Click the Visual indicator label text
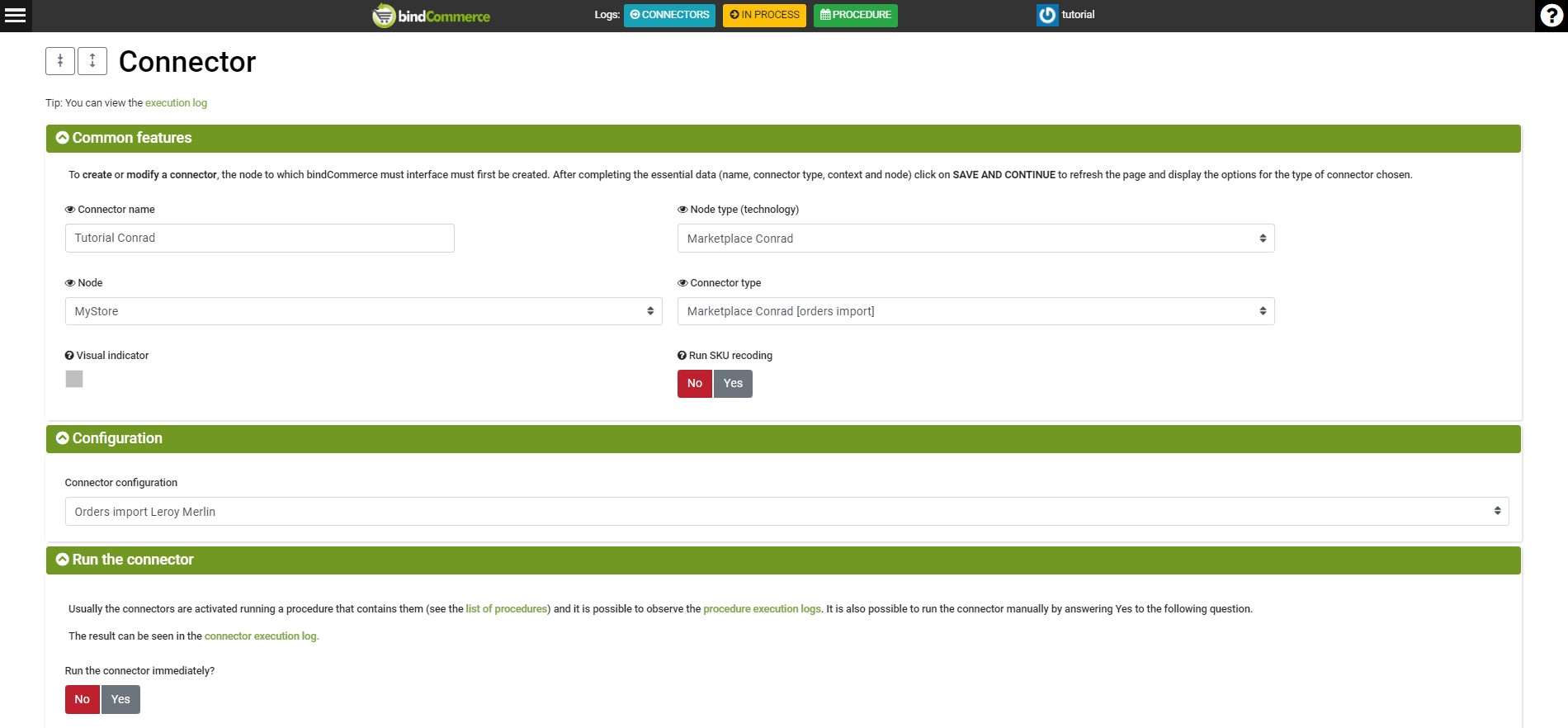Image resolution: width=1568 pixels, height=728 pixels. (112, 356)
